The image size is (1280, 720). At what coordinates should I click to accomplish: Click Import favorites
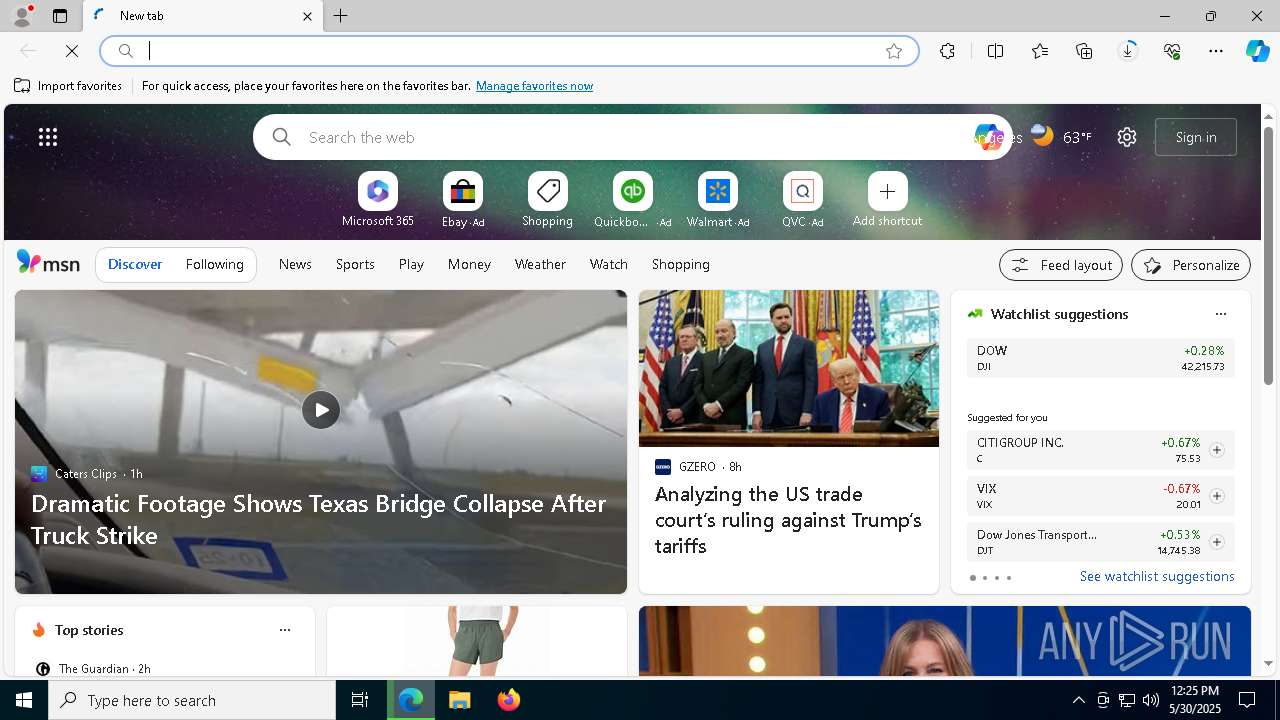[x=68, y=86]
